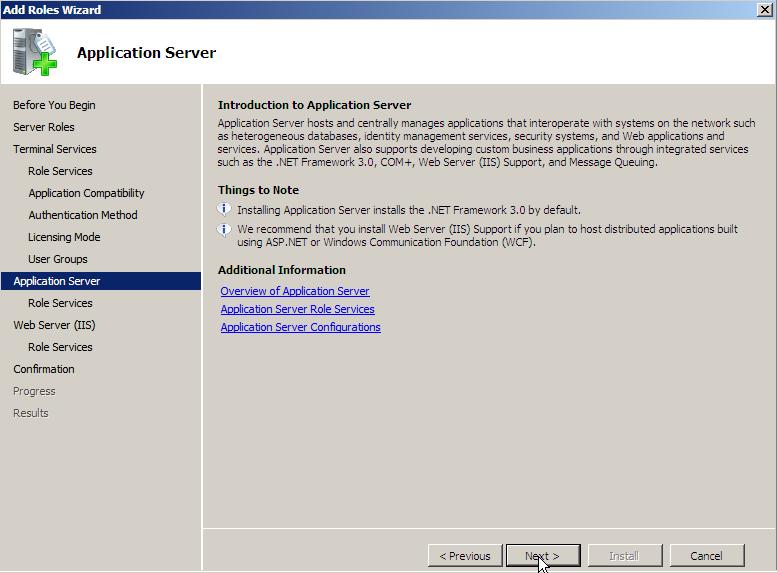Open the User Groups step
This screenshot has width=777, height=573.
click(x=57, y=259)
